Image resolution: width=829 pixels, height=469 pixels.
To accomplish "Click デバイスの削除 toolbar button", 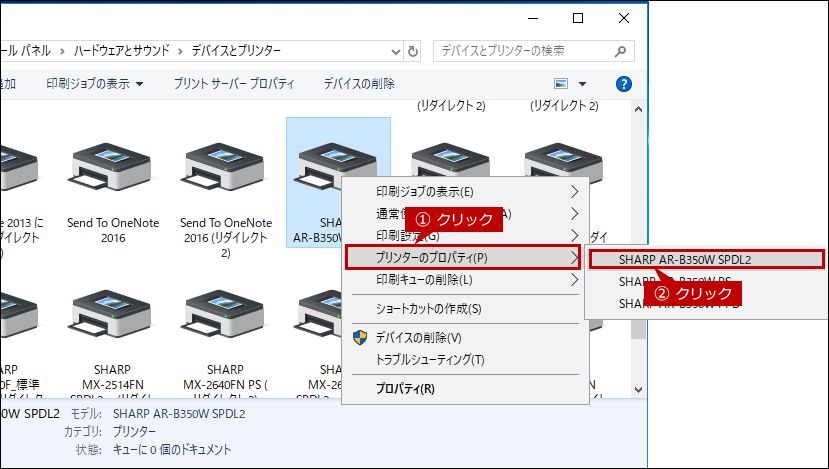I will click(x=359, y=84).
